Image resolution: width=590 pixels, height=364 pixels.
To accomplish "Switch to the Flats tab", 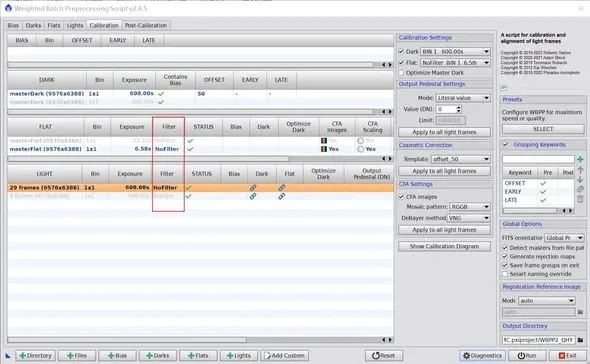I will click(x=54, y=25).
